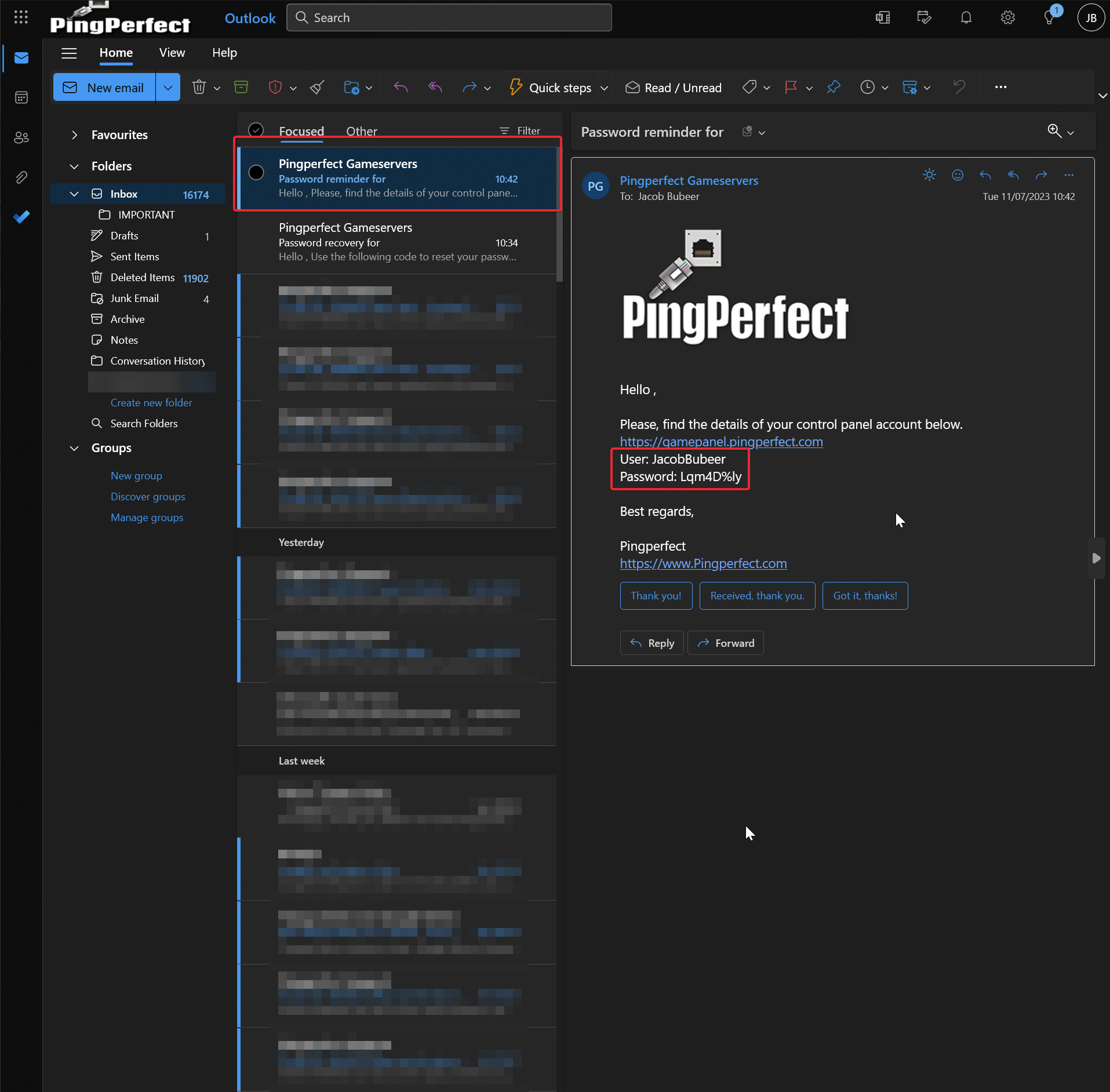Click the Delete trash icon in toolbar
The height and width of the screenshot is (1092, 1110).
point(199,88)
